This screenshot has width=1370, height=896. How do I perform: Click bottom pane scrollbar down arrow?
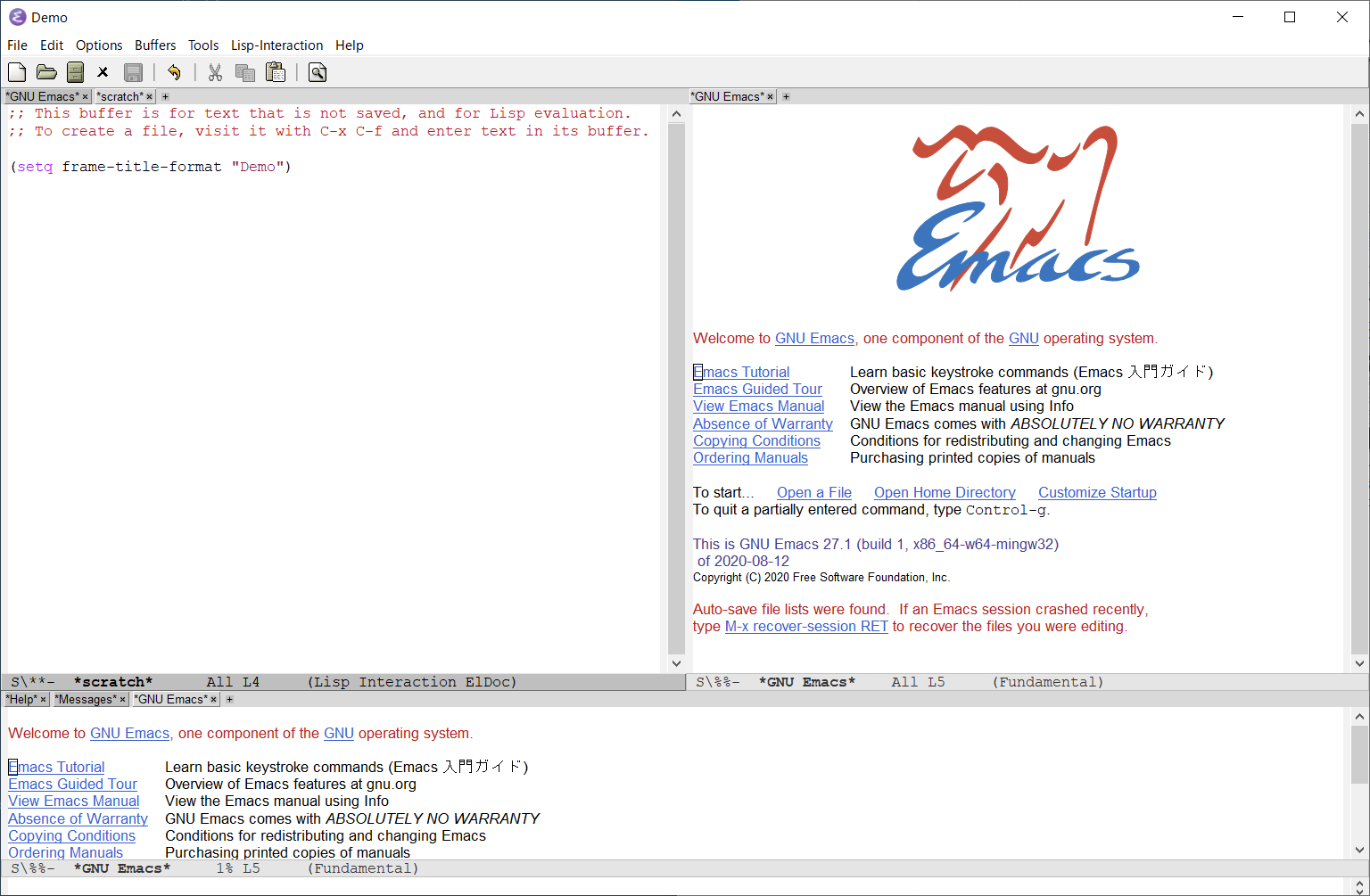(1359, 851)
